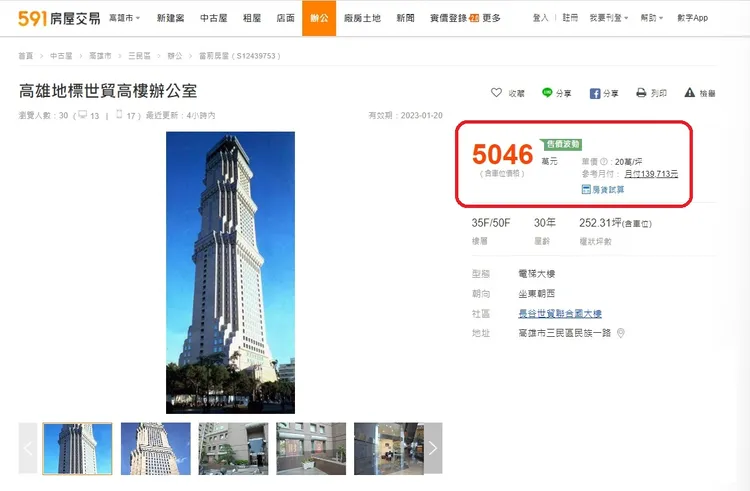
Task: Open the mortgage calculator icon 房貸試算
Action: 586,189
